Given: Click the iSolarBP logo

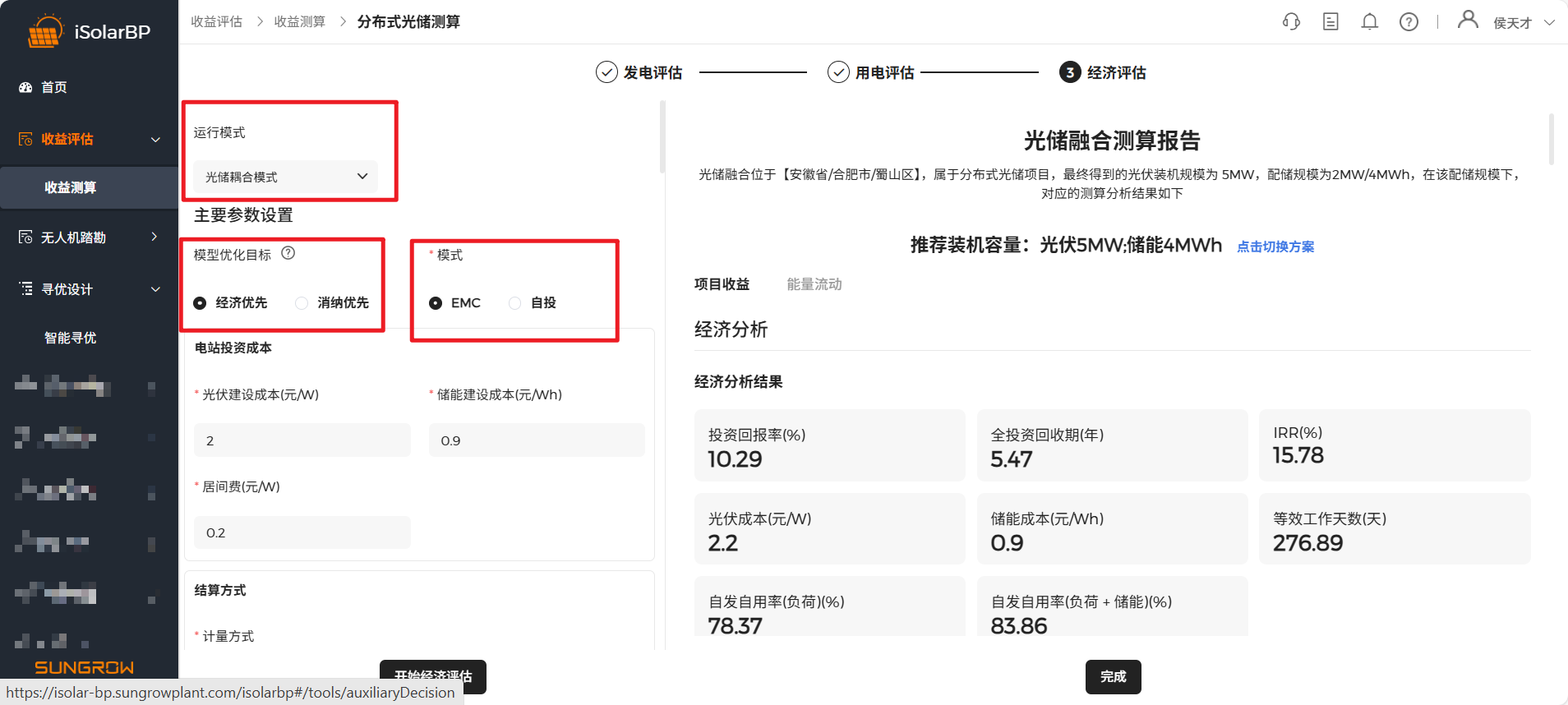Looking at the screenshot, I should click(89, 32).
